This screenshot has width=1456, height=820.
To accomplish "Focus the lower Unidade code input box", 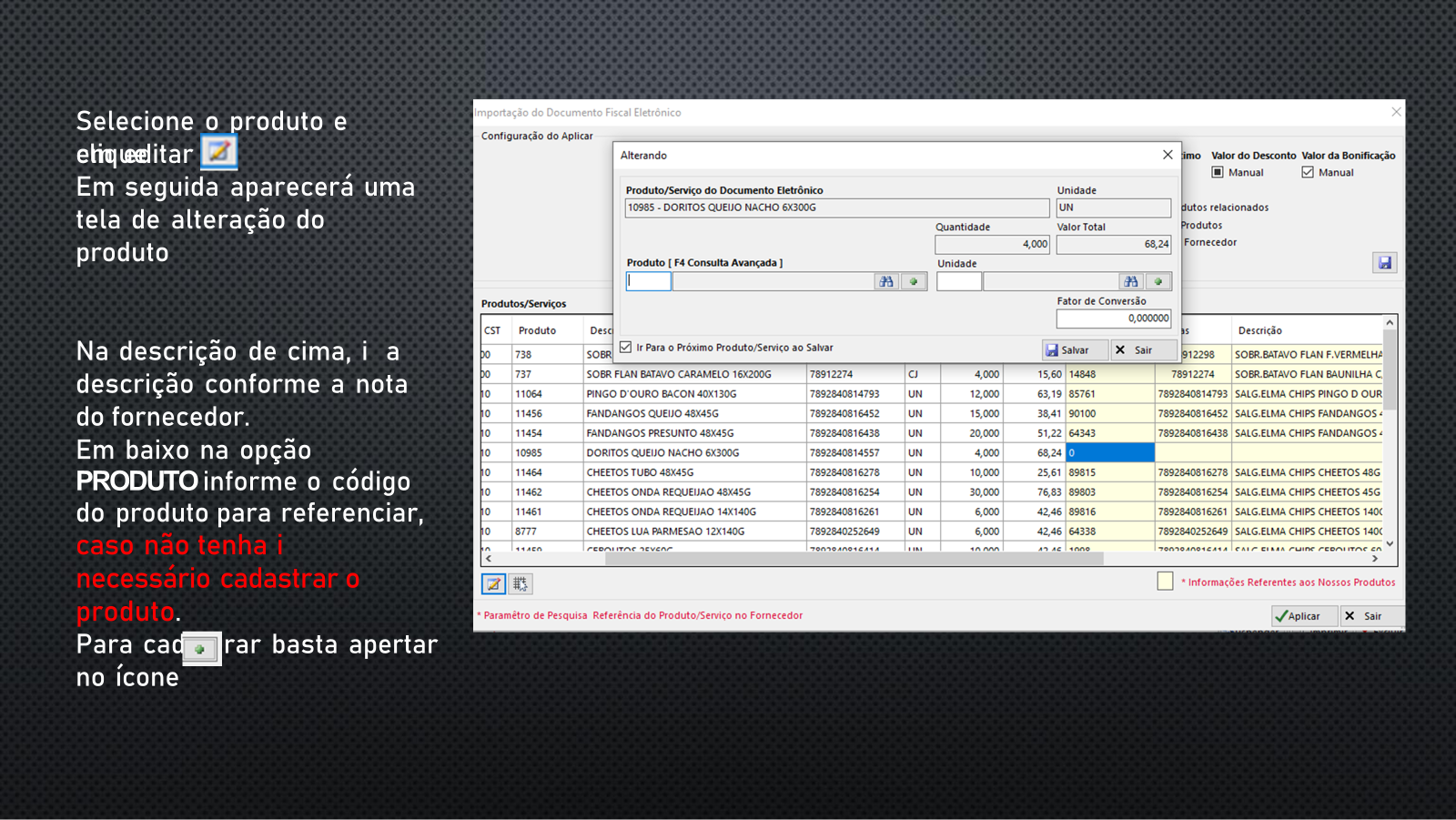I will coord(959,282).
